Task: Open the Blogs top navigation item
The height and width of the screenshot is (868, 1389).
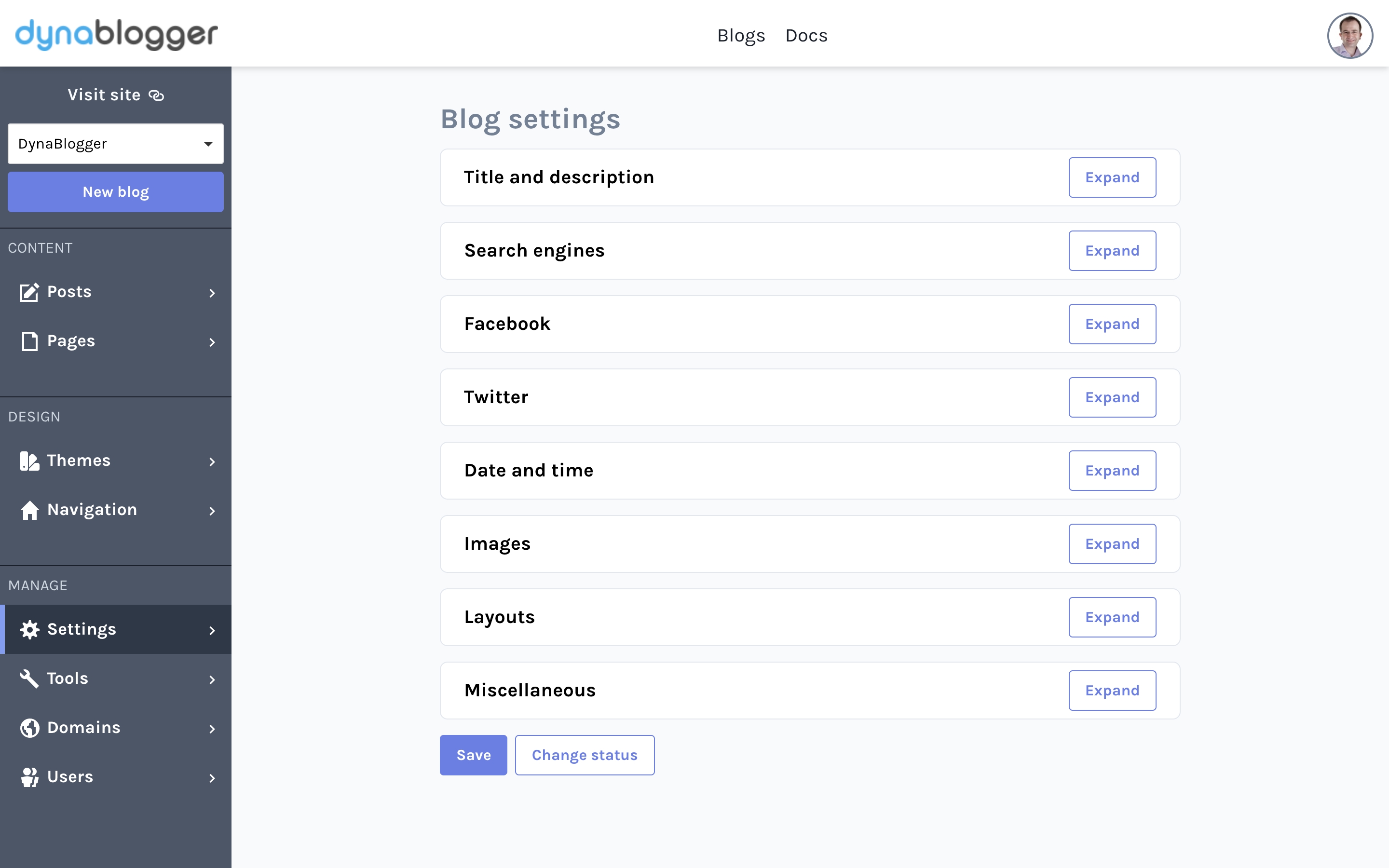Action: coord(740,36)
